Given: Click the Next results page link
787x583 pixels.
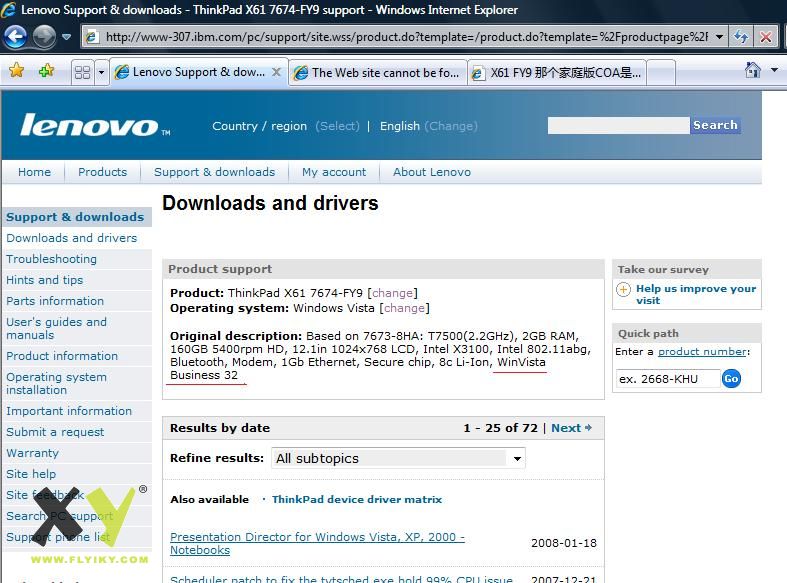Looking at the screenshot, I should [x=566, y=428].
